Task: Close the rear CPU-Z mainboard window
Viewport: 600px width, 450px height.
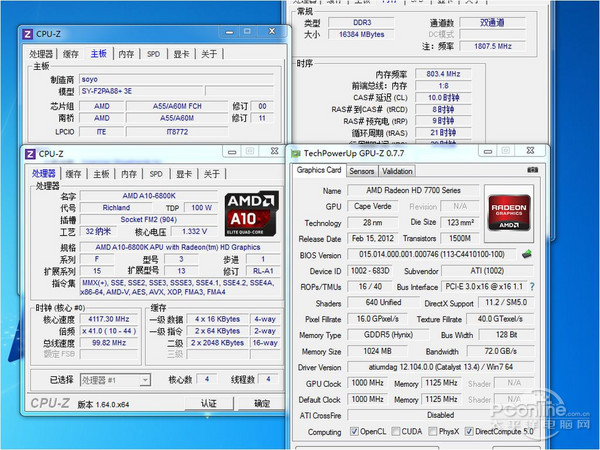Action: pyautogui.click(x=272, y=32)
